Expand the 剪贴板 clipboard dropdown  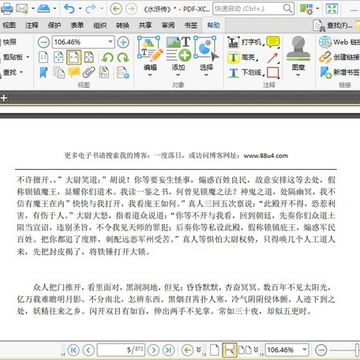27,57
